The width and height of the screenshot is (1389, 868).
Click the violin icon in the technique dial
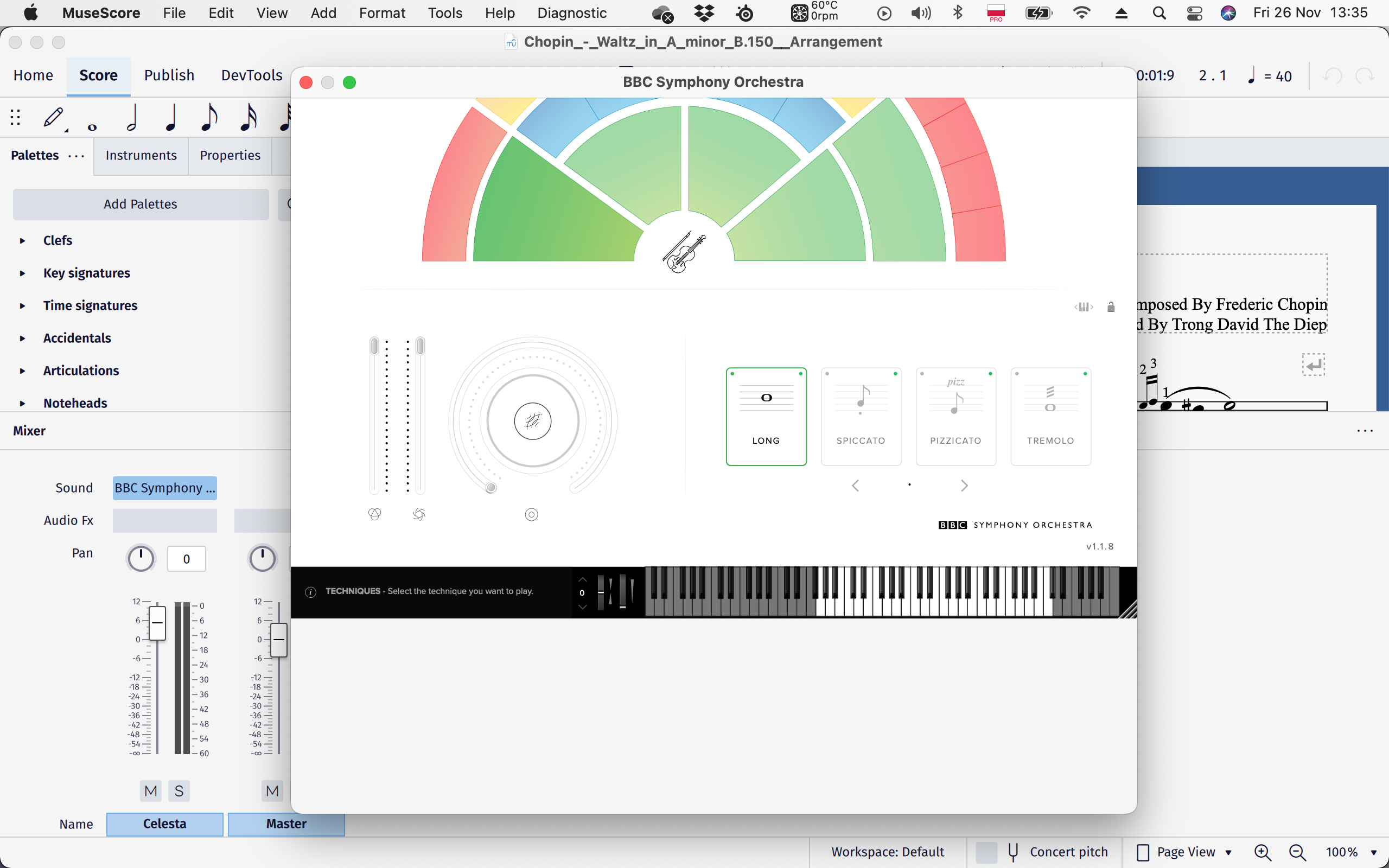685,253
